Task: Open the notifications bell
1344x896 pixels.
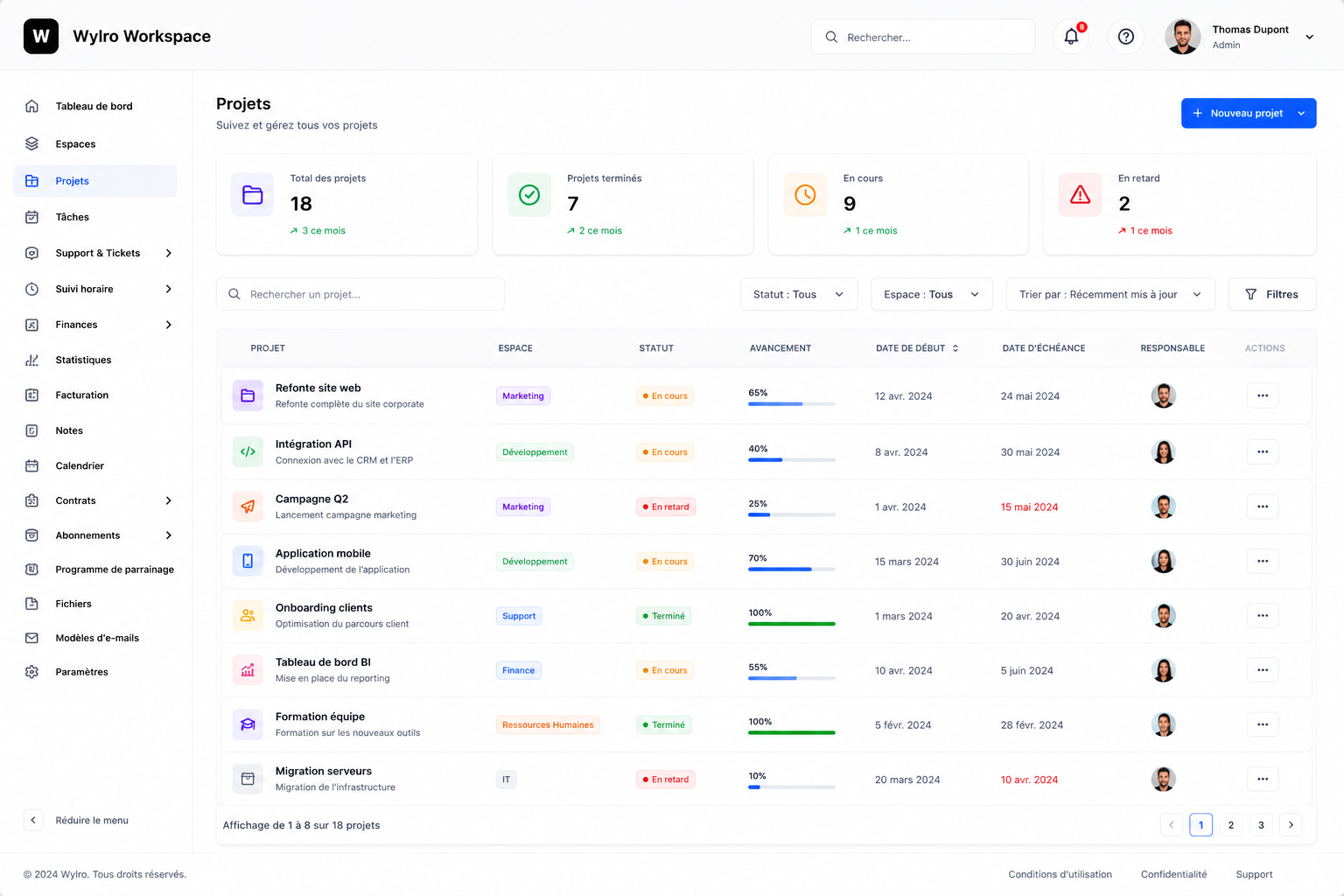Action: click(1071, 37)
